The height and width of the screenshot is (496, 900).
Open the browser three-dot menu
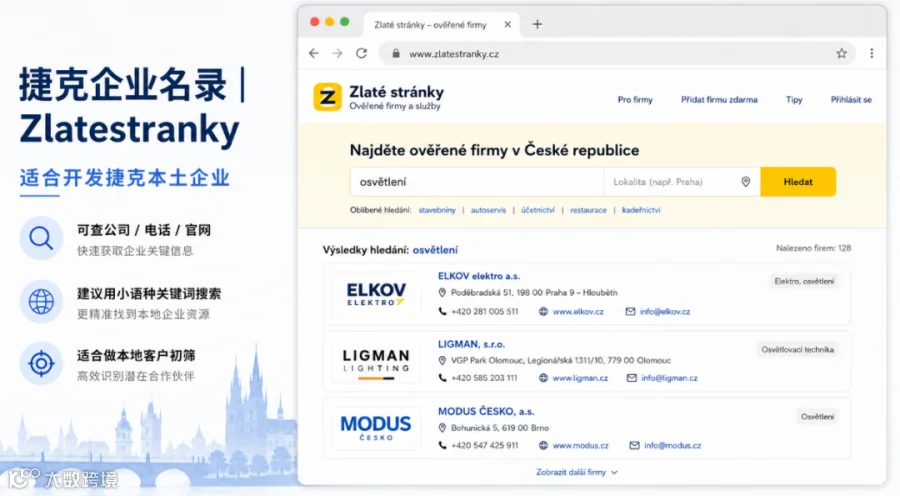tap(872, 53)
